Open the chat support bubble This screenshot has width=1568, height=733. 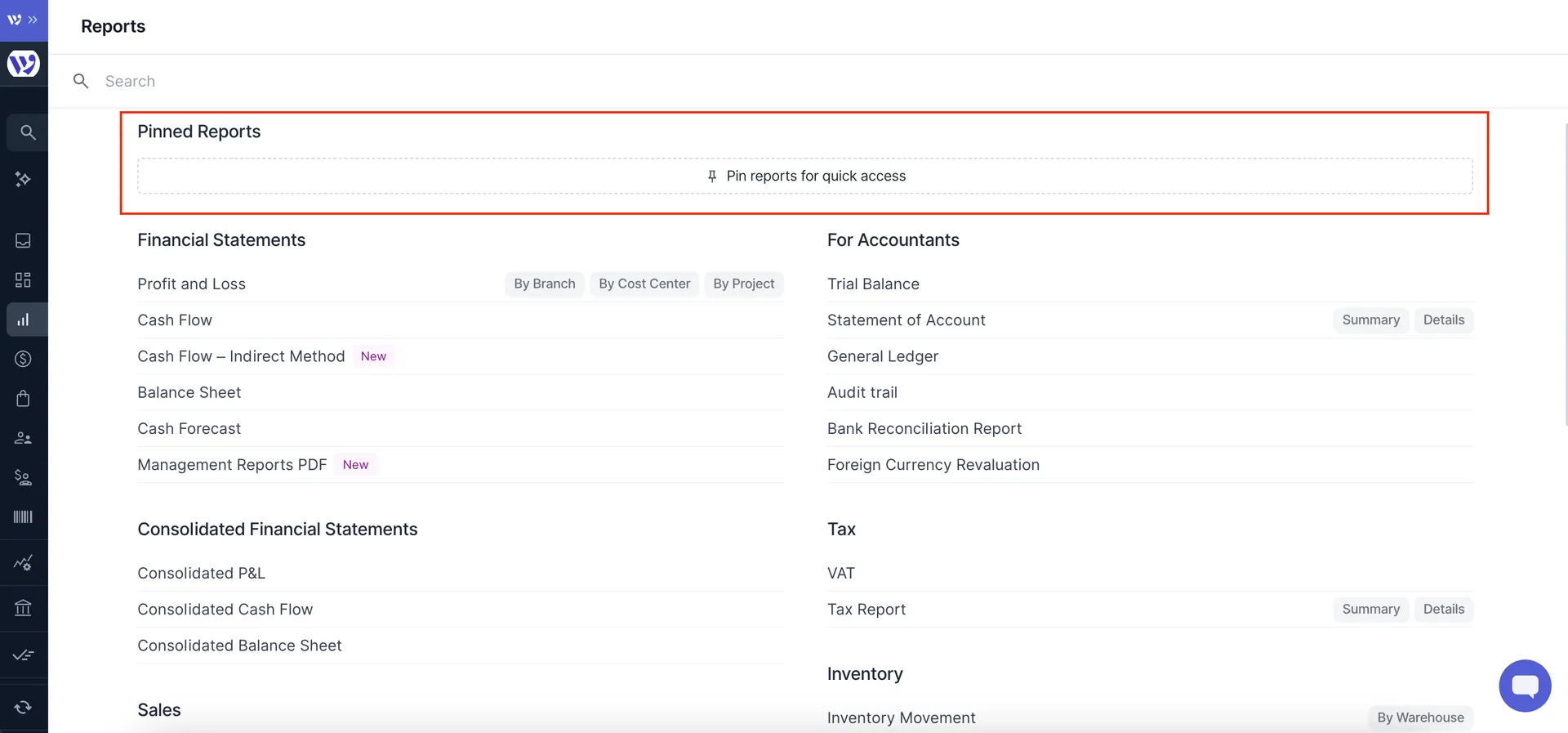point(1525,686)
